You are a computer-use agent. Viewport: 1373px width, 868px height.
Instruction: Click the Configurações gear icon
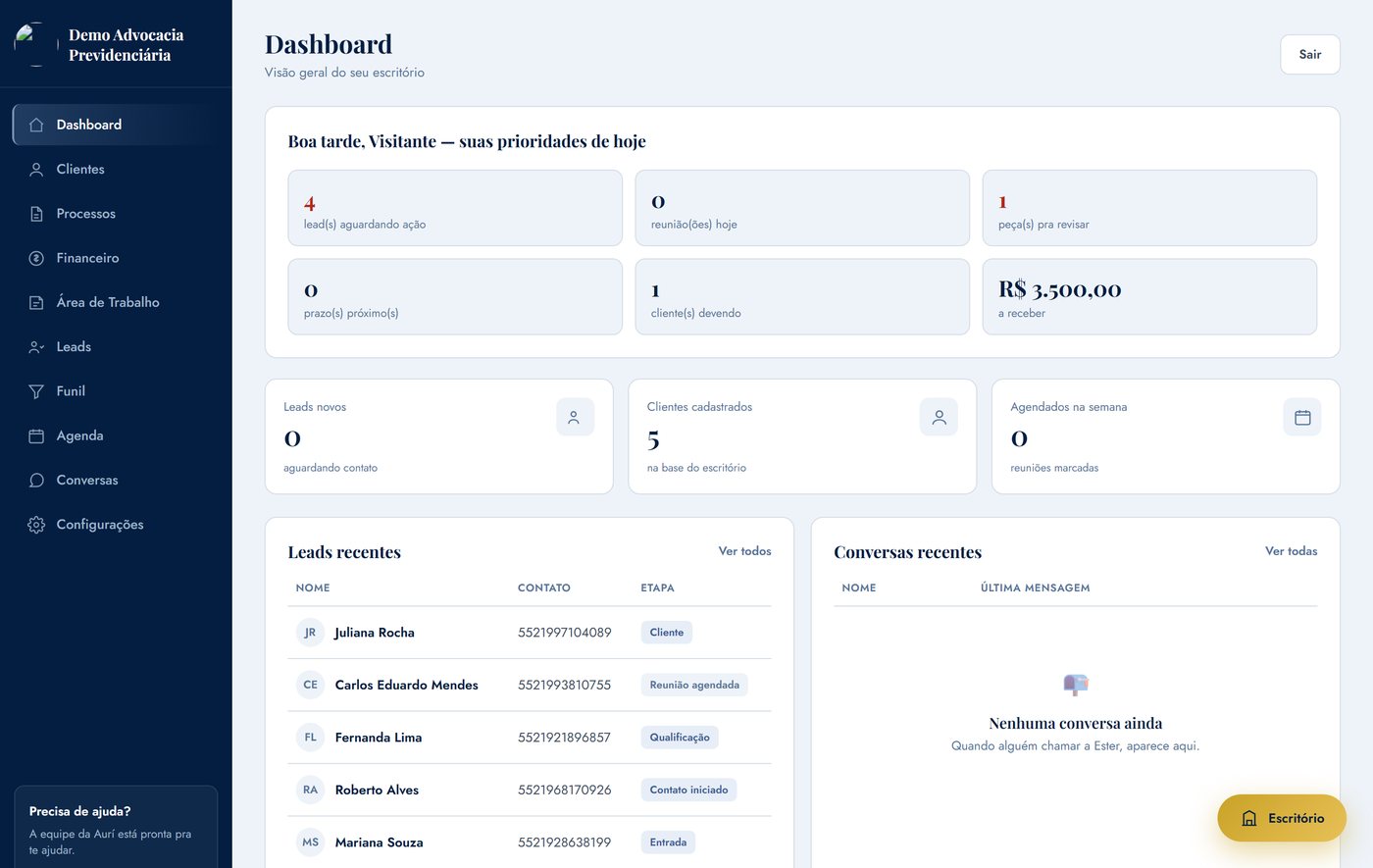(36, 525)
